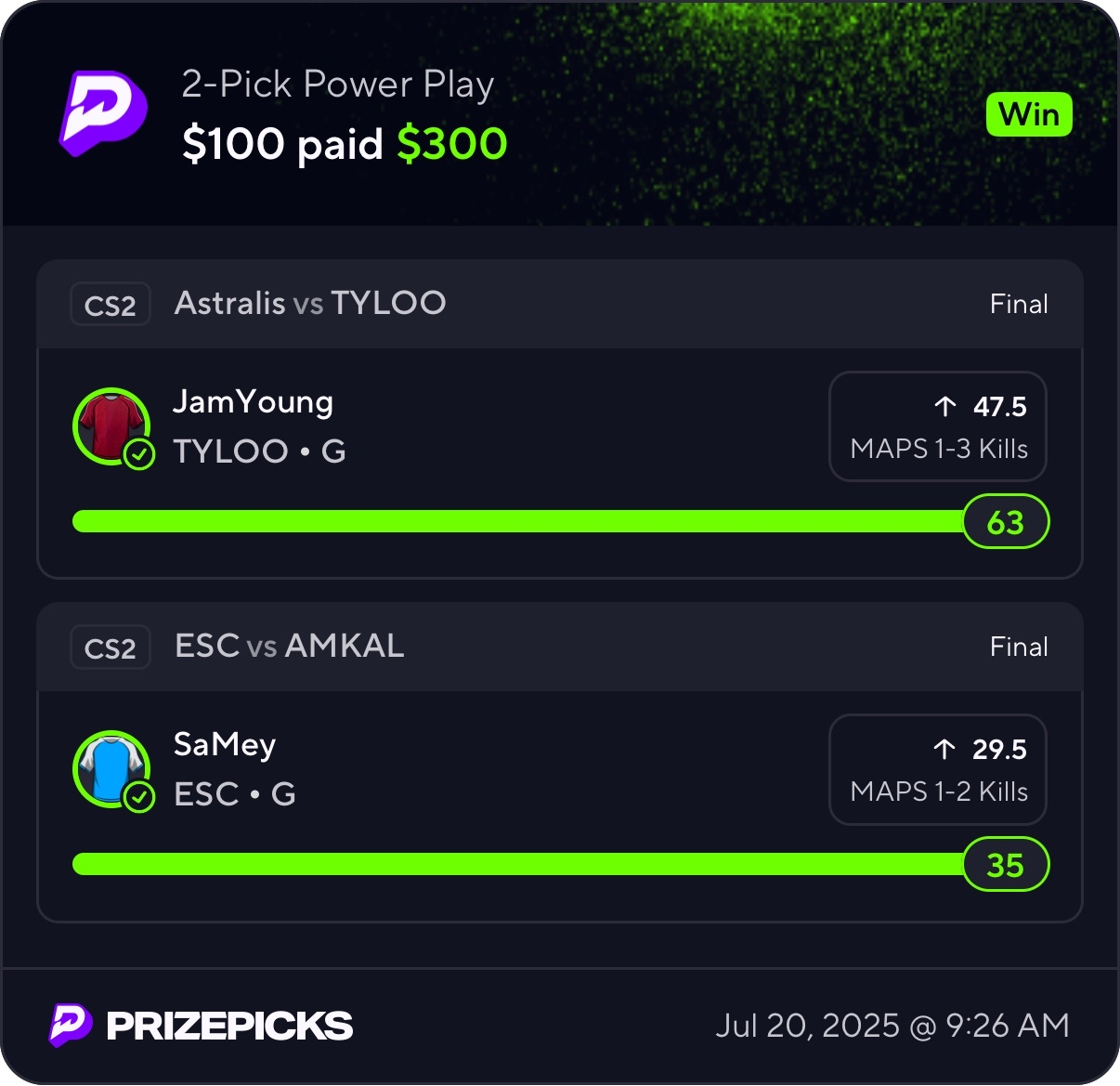Viewport: 1120px width, 1086px height.
Task: Click the green checkmark on JamYoung's avatar
Action: 139,454
